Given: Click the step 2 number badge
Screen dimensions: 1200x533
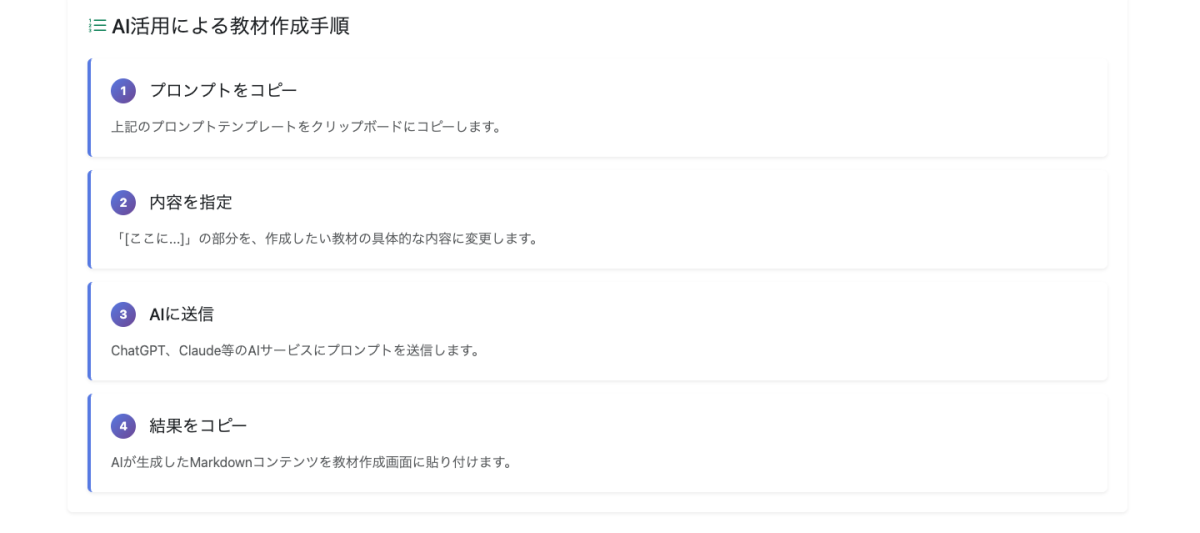Looking at the screenshot, I should coord(123,203).
